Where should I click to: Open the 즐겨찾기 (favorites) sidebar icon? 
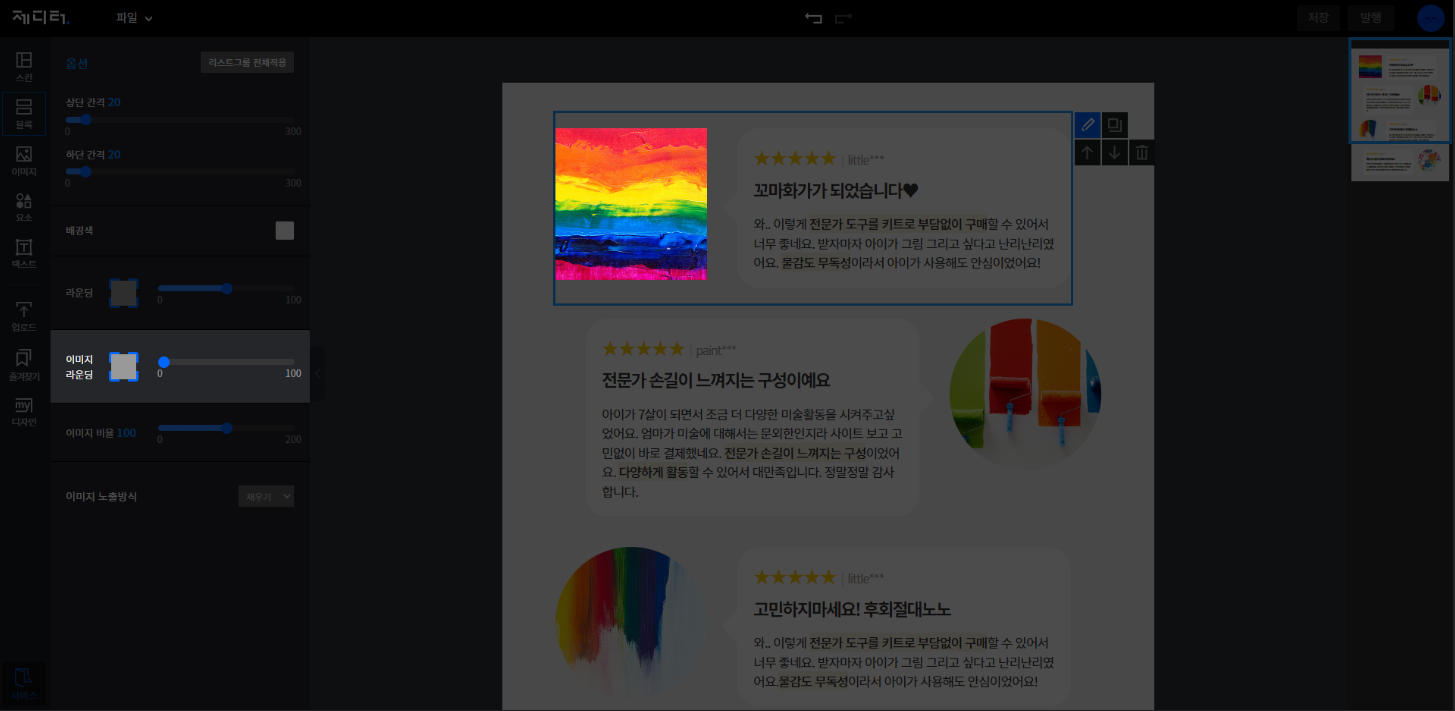24,364
